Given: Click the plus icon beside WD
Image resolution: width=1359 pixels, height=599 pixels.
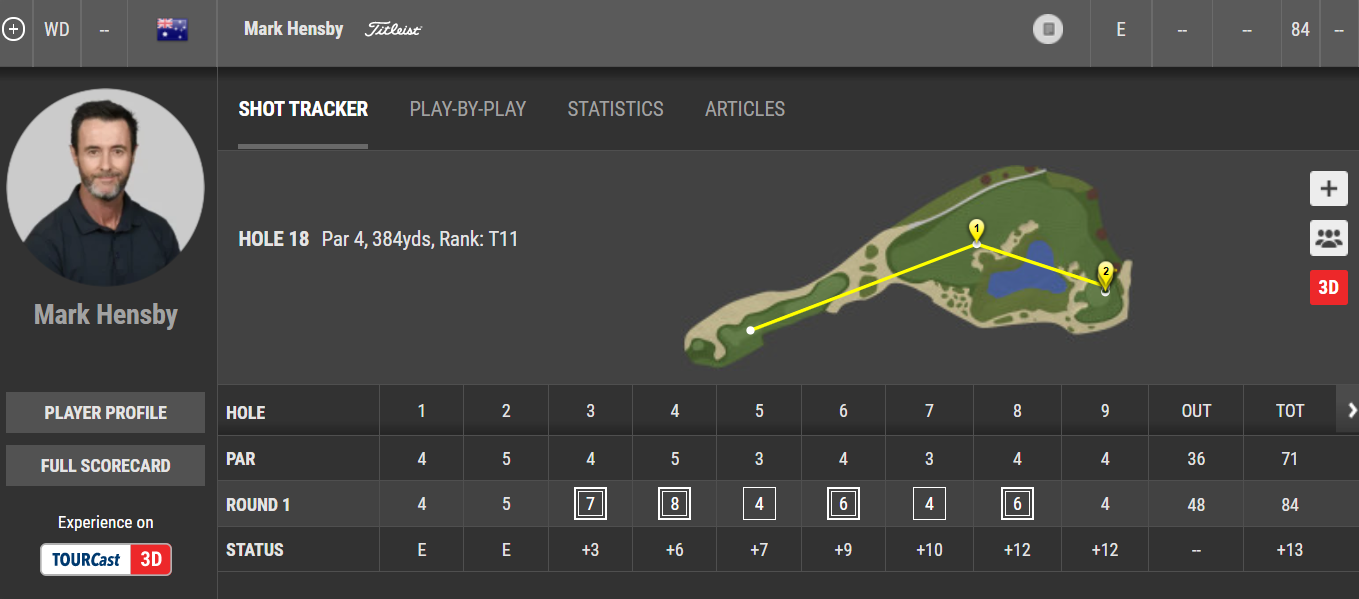Looking at the screenshot, I should tap(13, 30).
